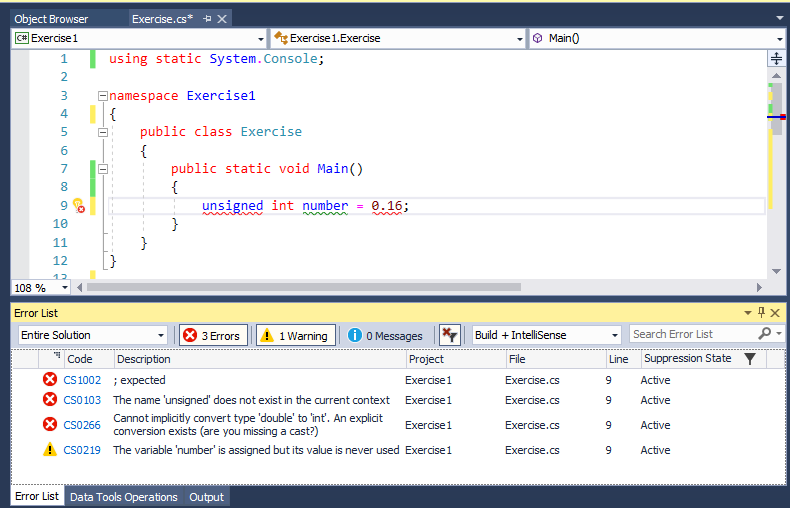This screenshot has width=790, height=508.
Task: Pin the Error List panel
Action: point(761,312)
